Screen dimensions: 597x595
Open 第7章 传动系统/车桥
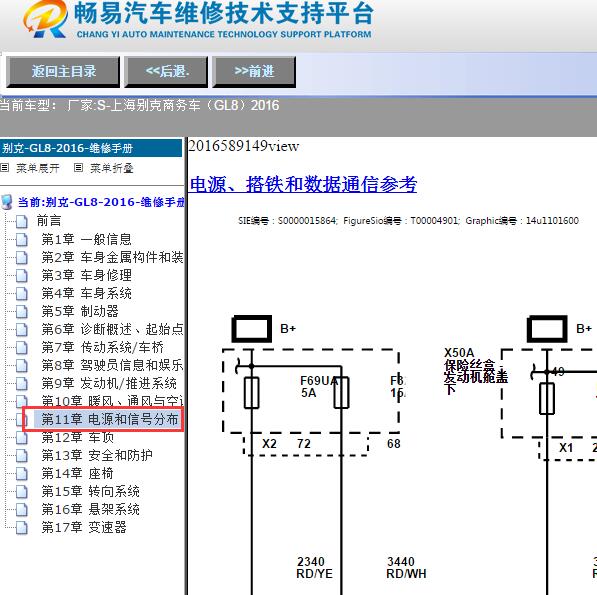[102, 347]
